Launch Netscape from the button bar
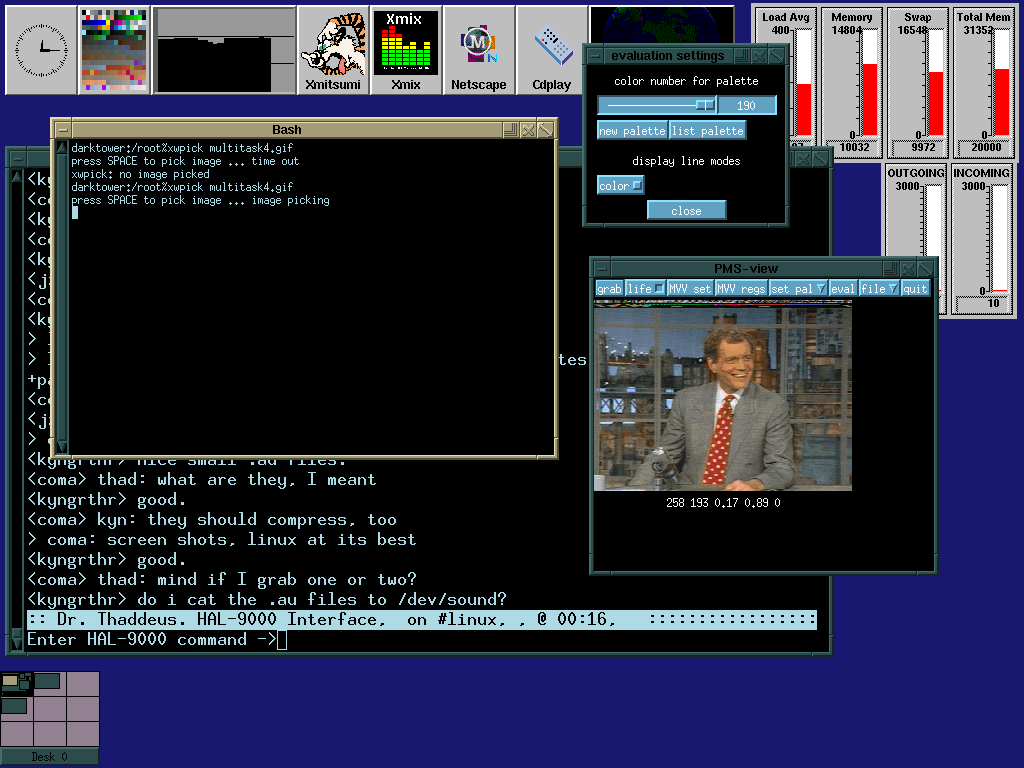Viewport: 1024px width, 768px height. tap(478, 50)
